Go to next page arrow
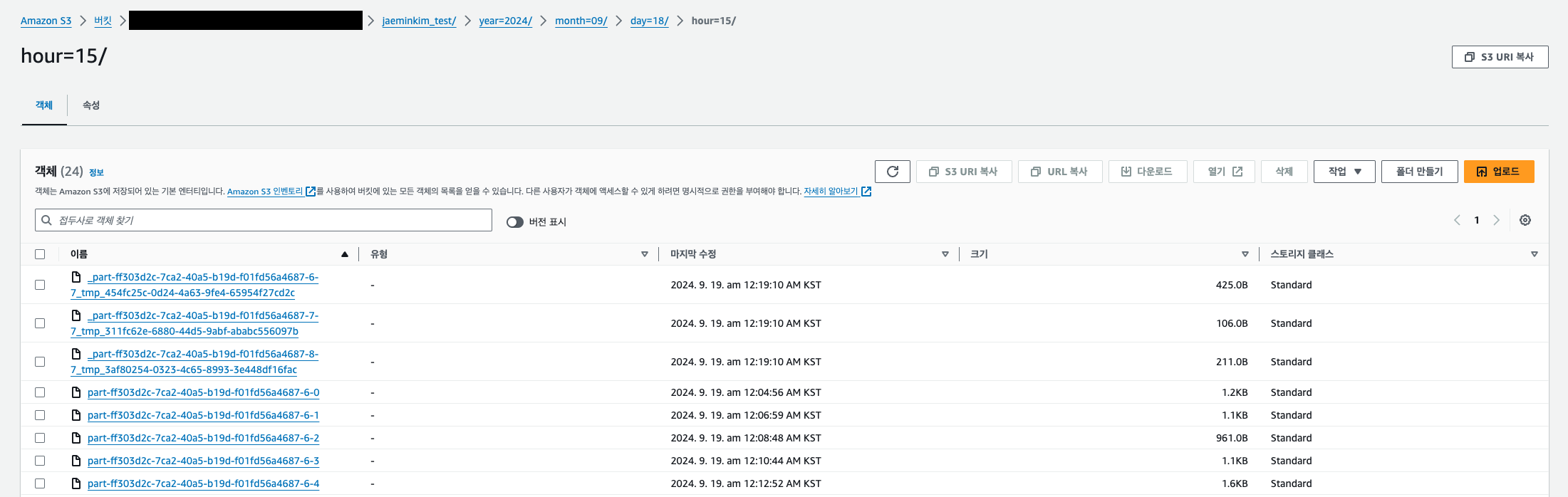This screenshot has height=497, width=1568. coord(1496,220)
